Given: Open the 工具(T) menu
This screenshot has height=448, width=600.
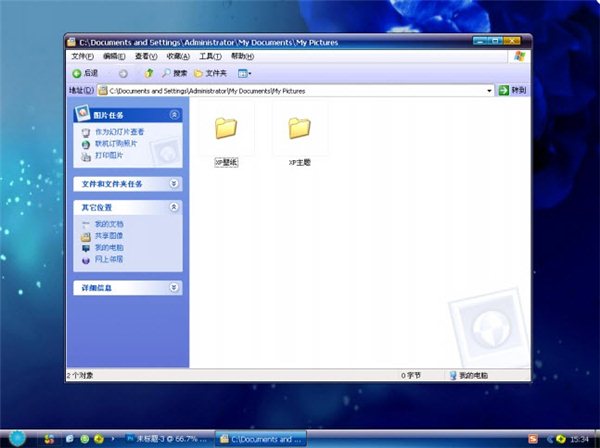Looking at the screenshot, I should [210, 56].
